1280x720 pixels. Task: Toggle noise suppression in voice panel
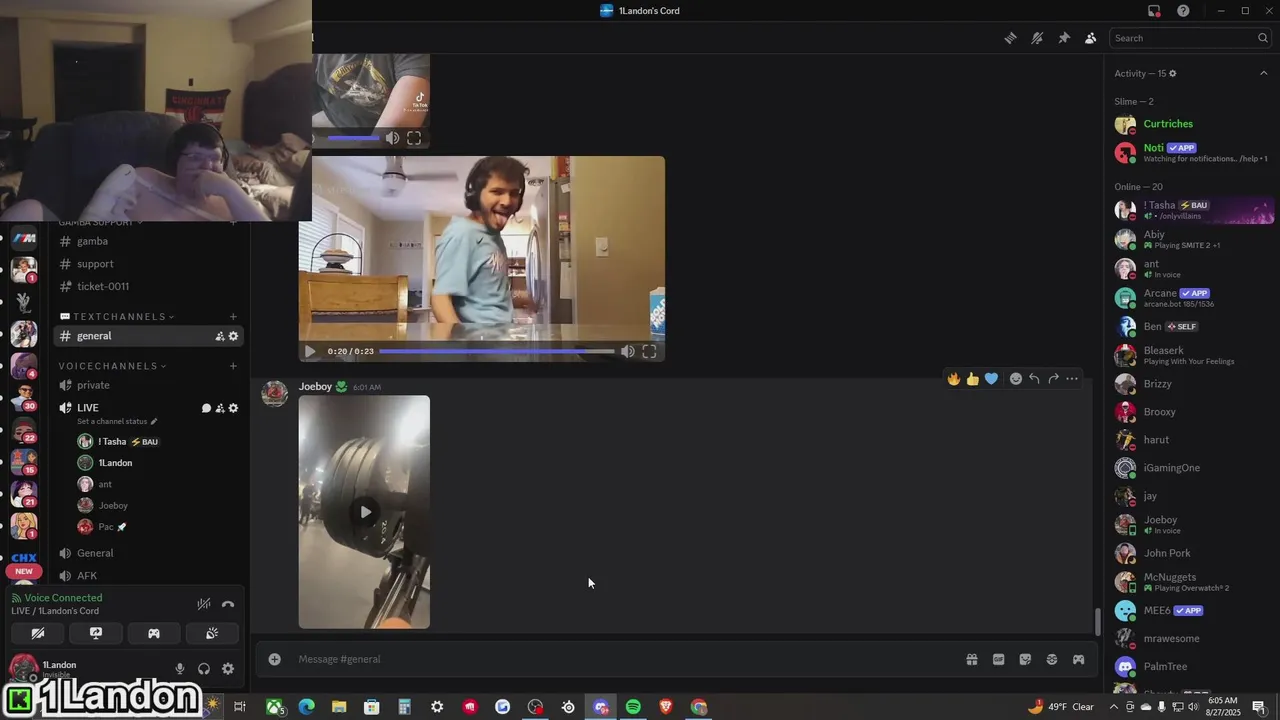204,604
